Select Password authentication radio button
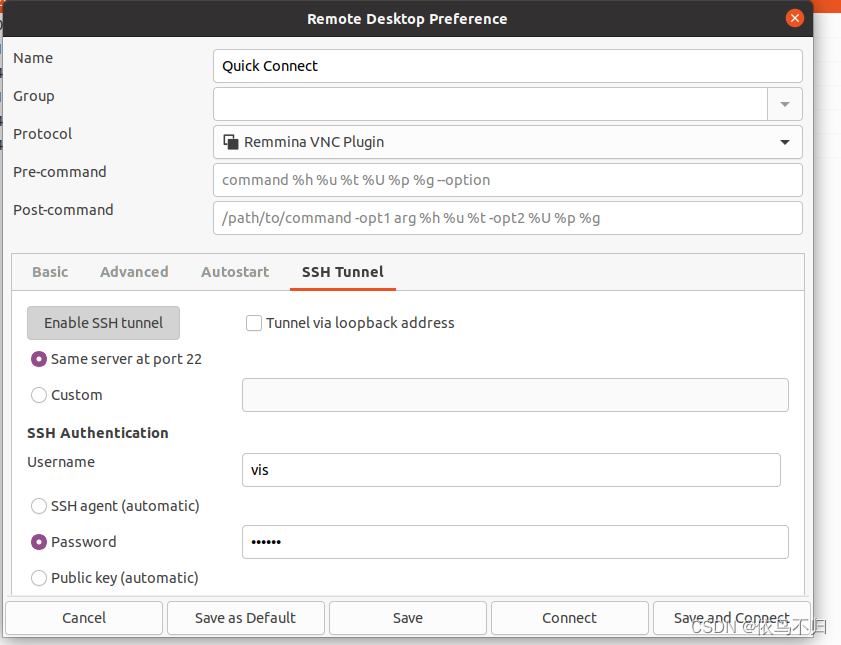This screenshot has width=841, height=645. 39,542
